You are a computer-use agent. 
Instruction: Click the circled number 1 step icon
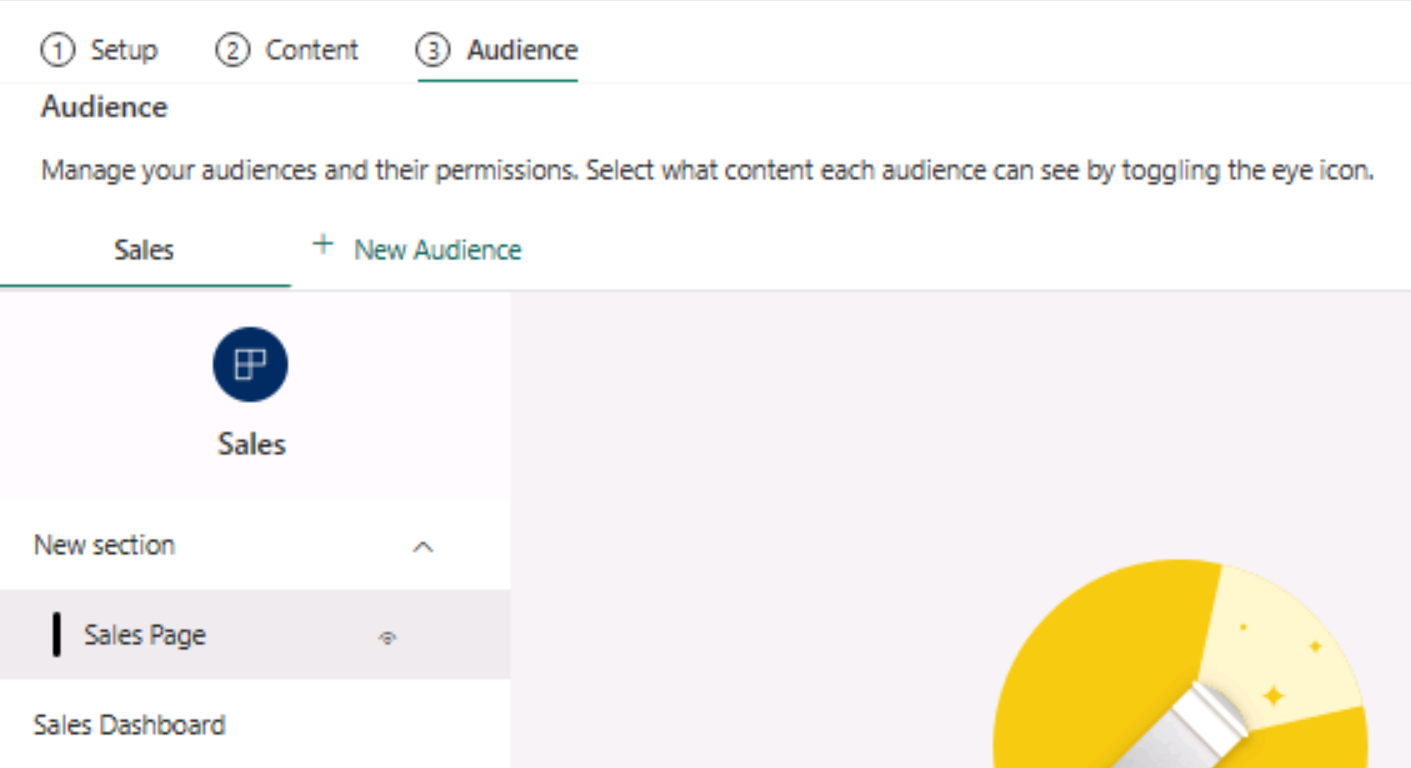click(57, 50)
